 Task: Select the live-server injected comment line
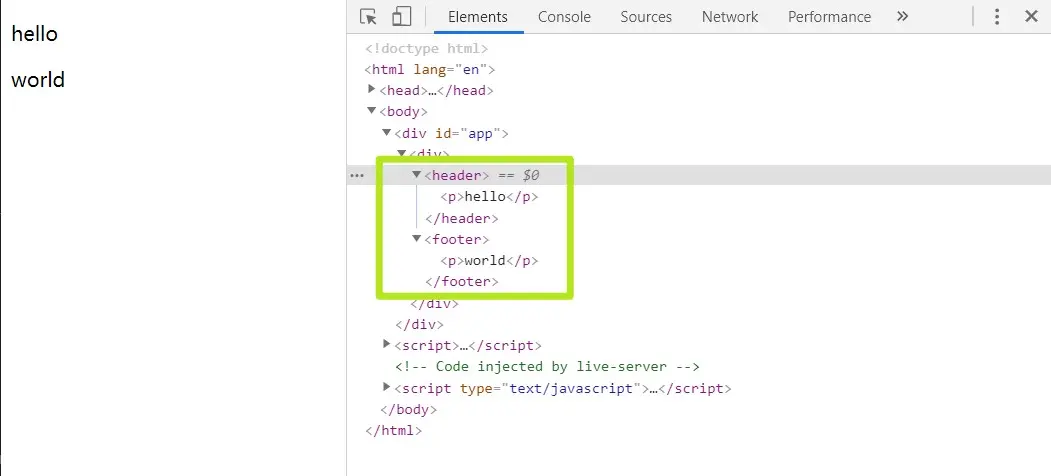click(548, 367)
